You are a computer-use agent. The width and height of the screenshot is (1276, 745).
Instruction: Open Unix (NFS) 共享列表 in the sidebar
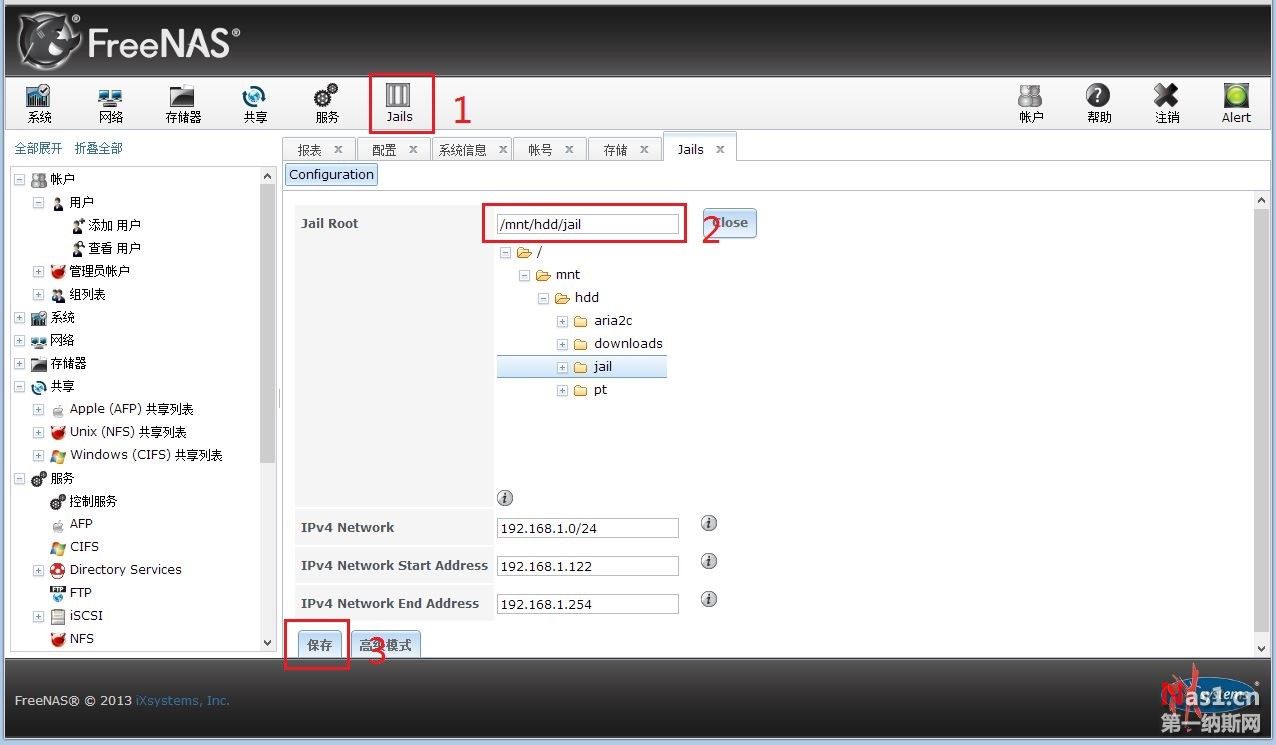click(x=128, y=432)
